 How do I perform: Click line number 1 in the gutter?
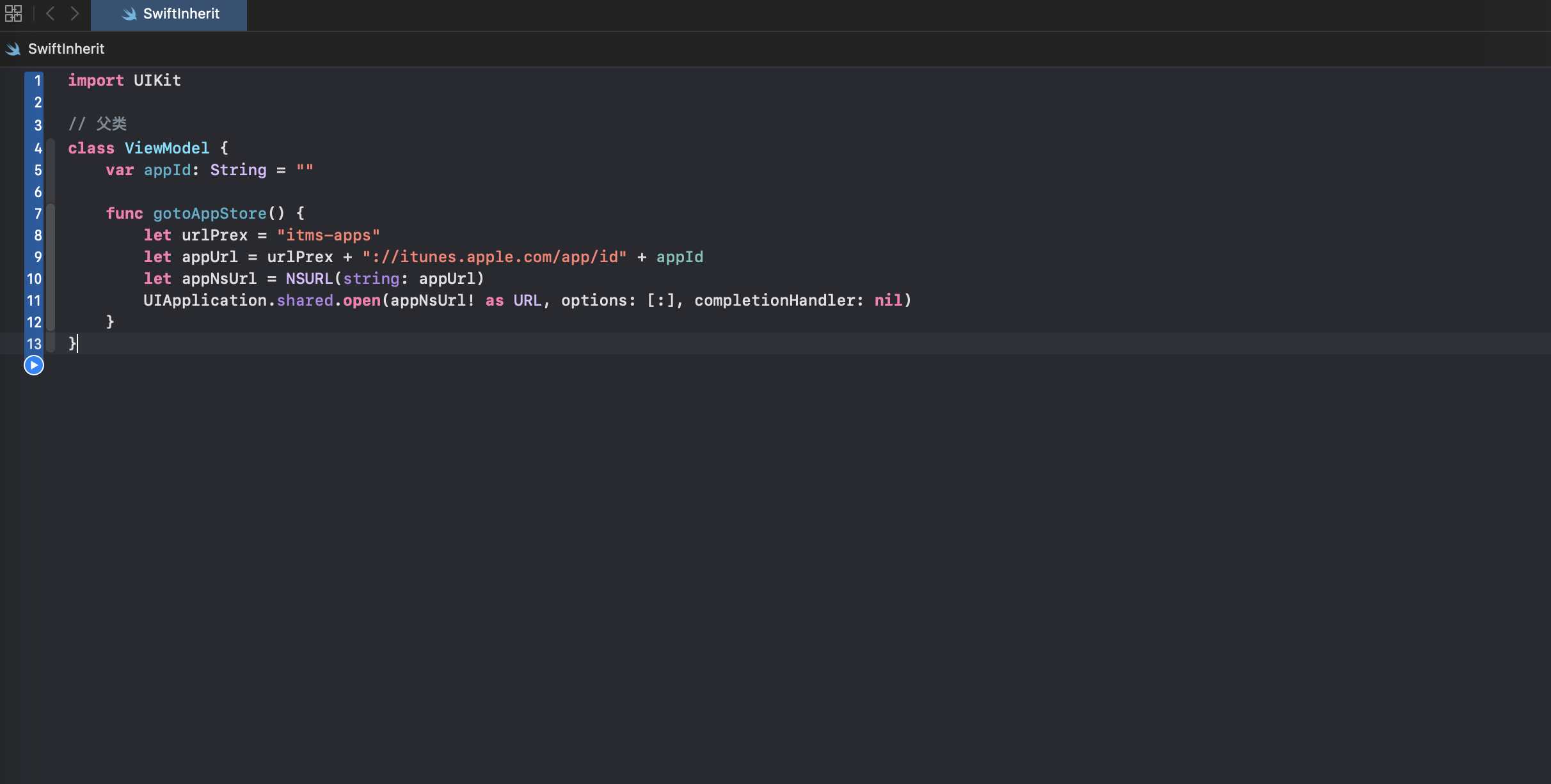coord(37,81)
